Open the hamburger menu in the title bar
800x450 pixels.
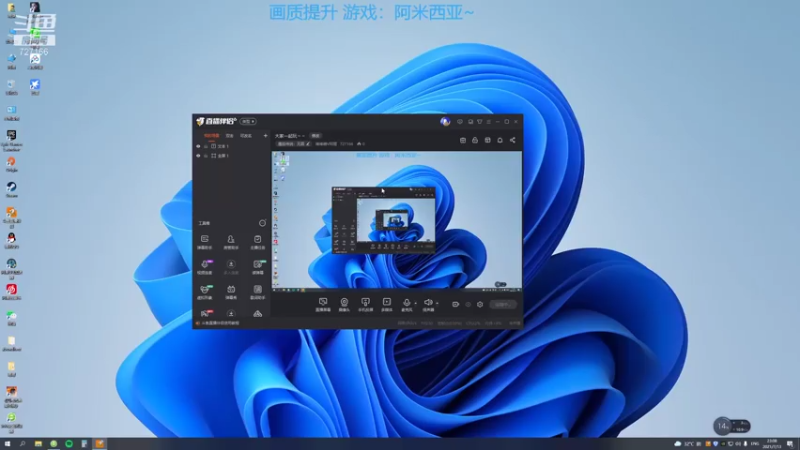tap(489, 121)
